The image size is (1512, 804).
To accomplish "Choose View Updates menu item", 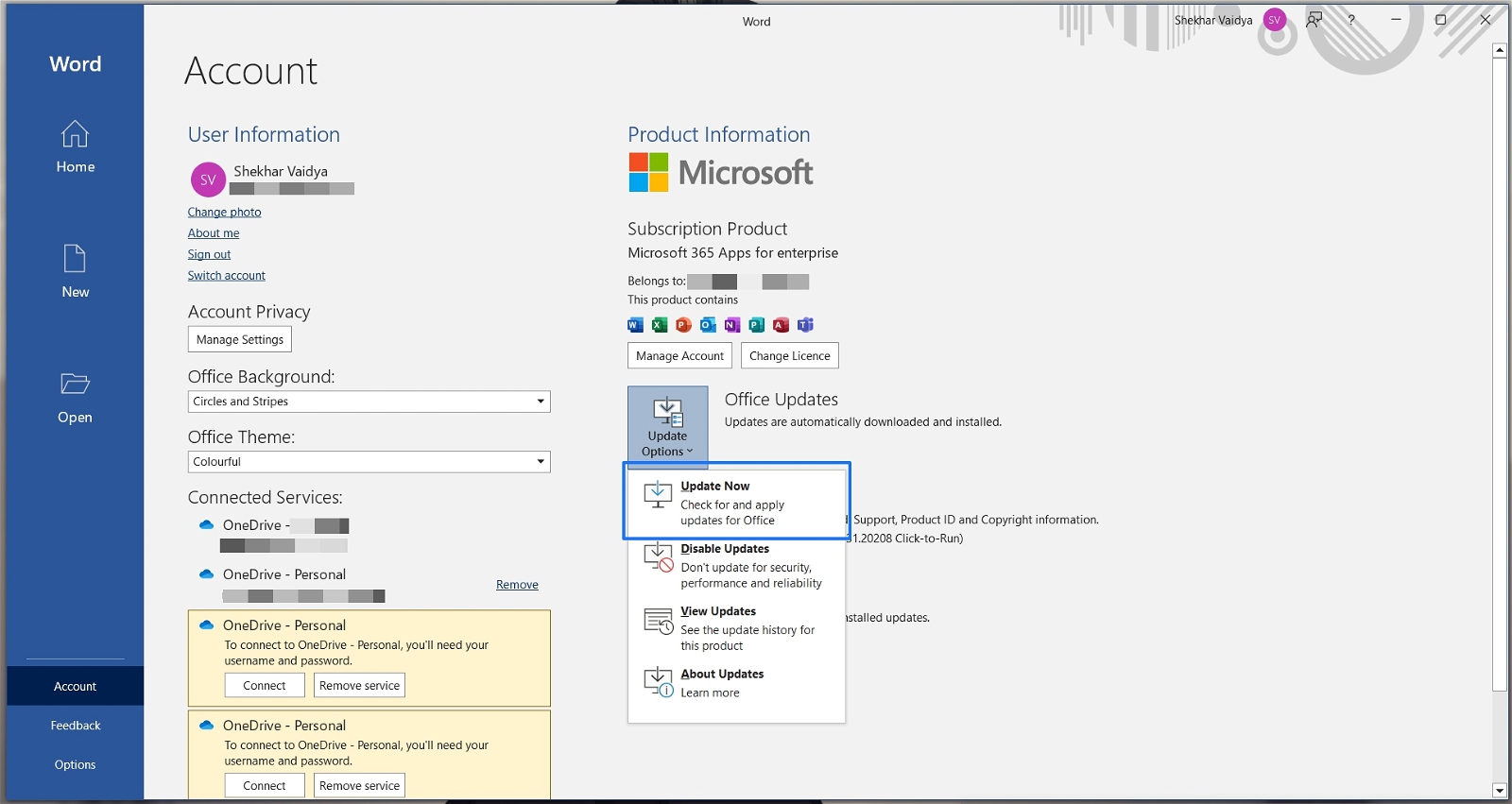I will tap(736, 628).
